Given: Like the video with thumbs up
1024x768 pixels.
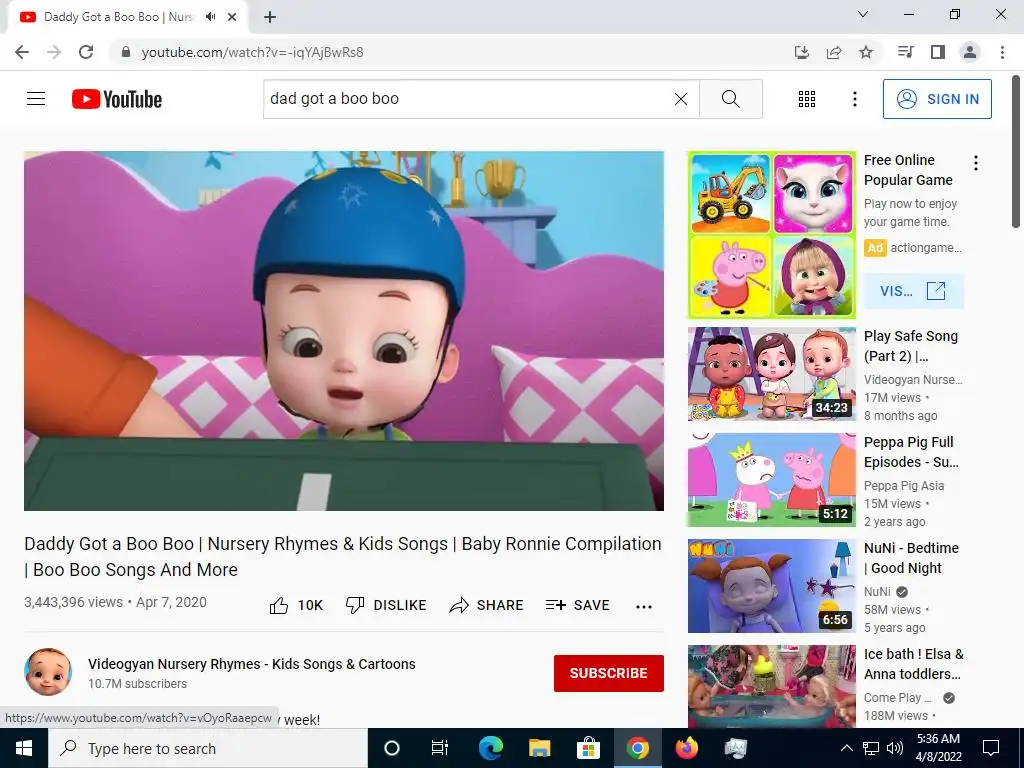Looking at the screenshot, I should point(296,605).
